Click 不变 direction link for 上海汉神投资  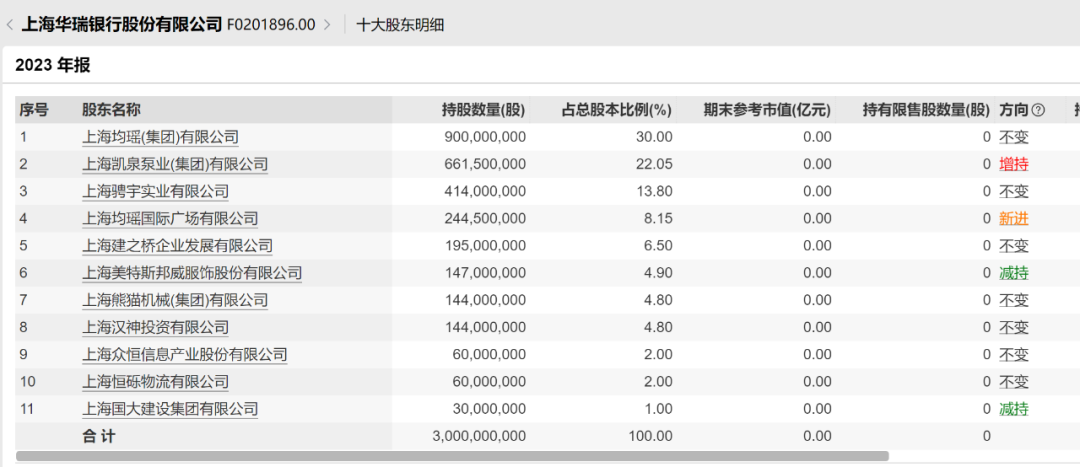coord(1014,327)
